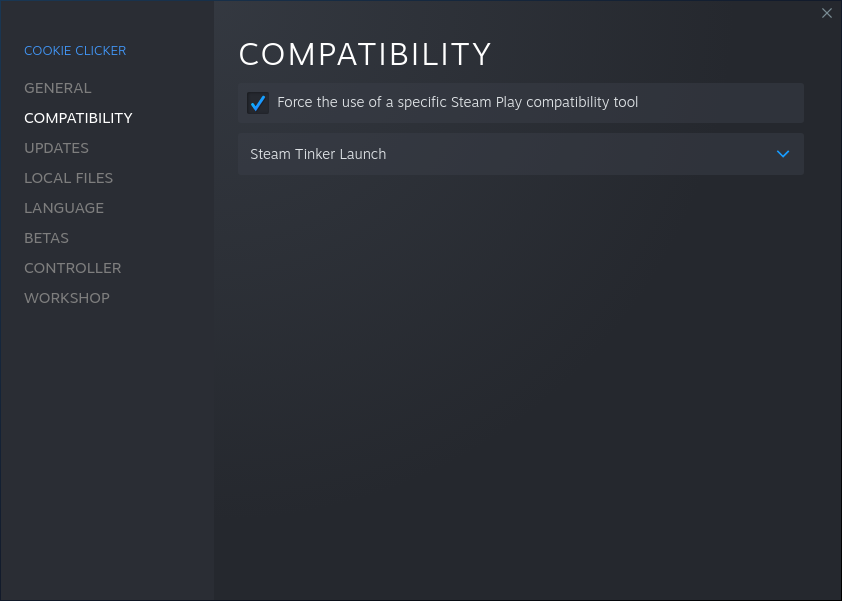
Task: Open CONTROLLER settings for Cookie Clicker
Action: (x=72, y=268)
